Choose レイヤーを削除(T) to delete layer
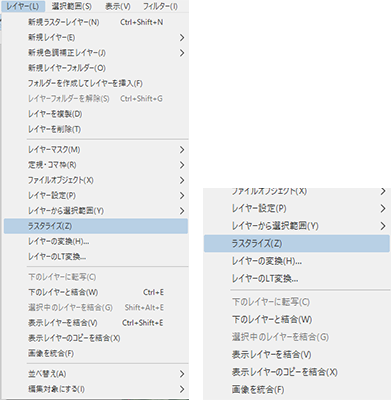Image resolution: width=391 pixels, height=400 pixels. [96, 129]
